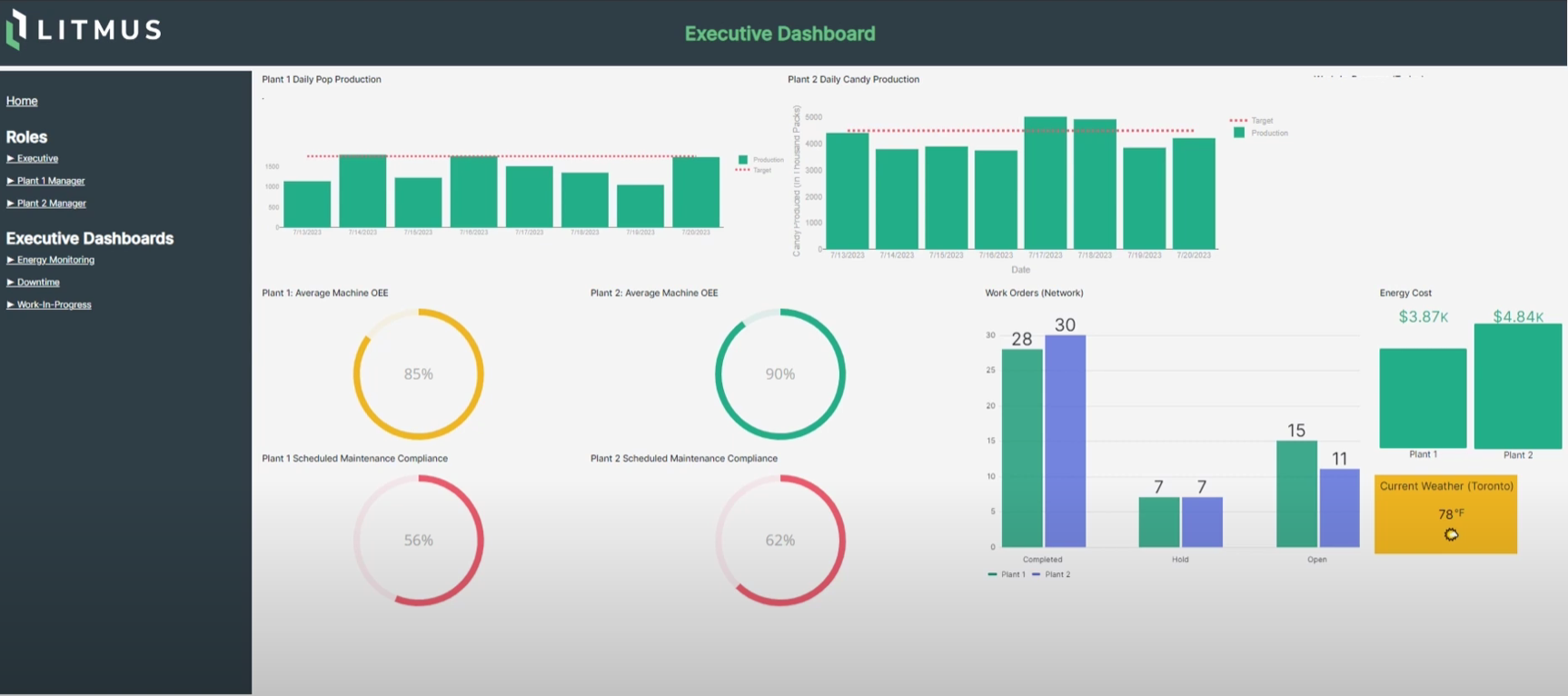Open the Home link

[x=22, y=101]
